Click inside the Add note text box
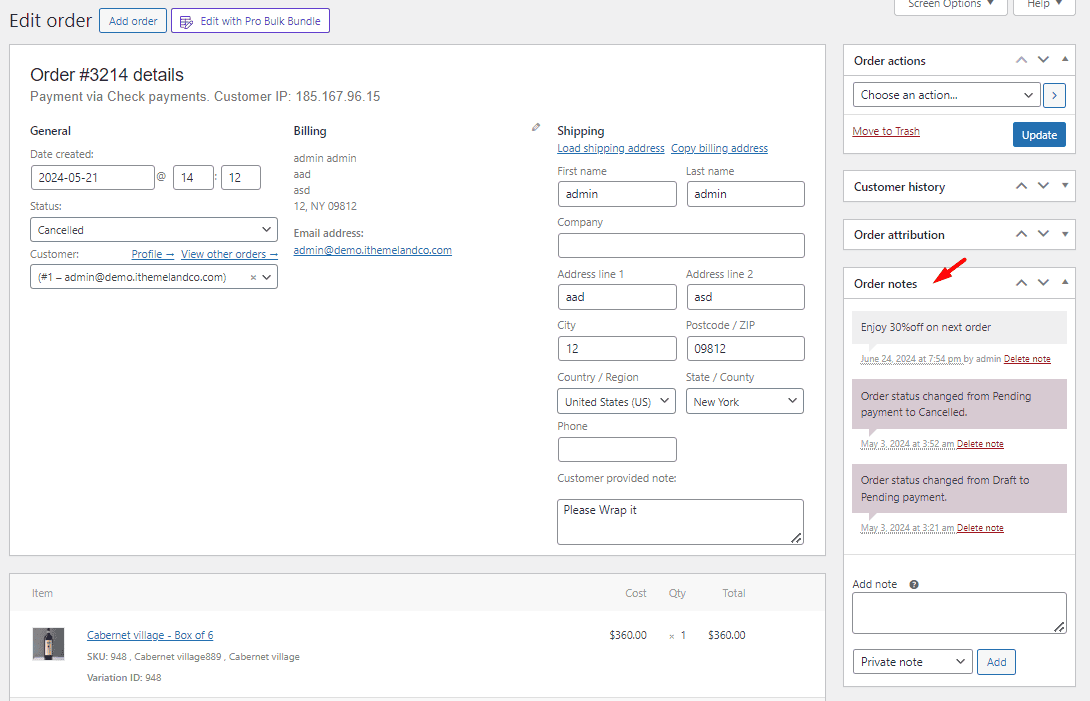 point(958,611)
